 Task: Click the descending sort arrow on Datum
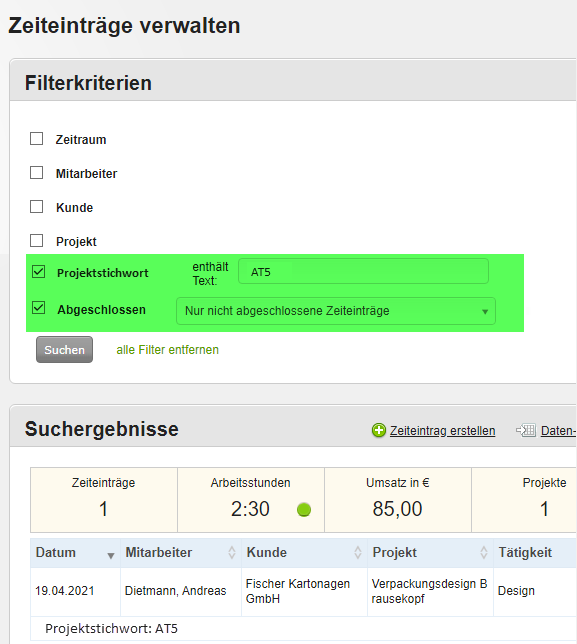[x=110, y=556]
